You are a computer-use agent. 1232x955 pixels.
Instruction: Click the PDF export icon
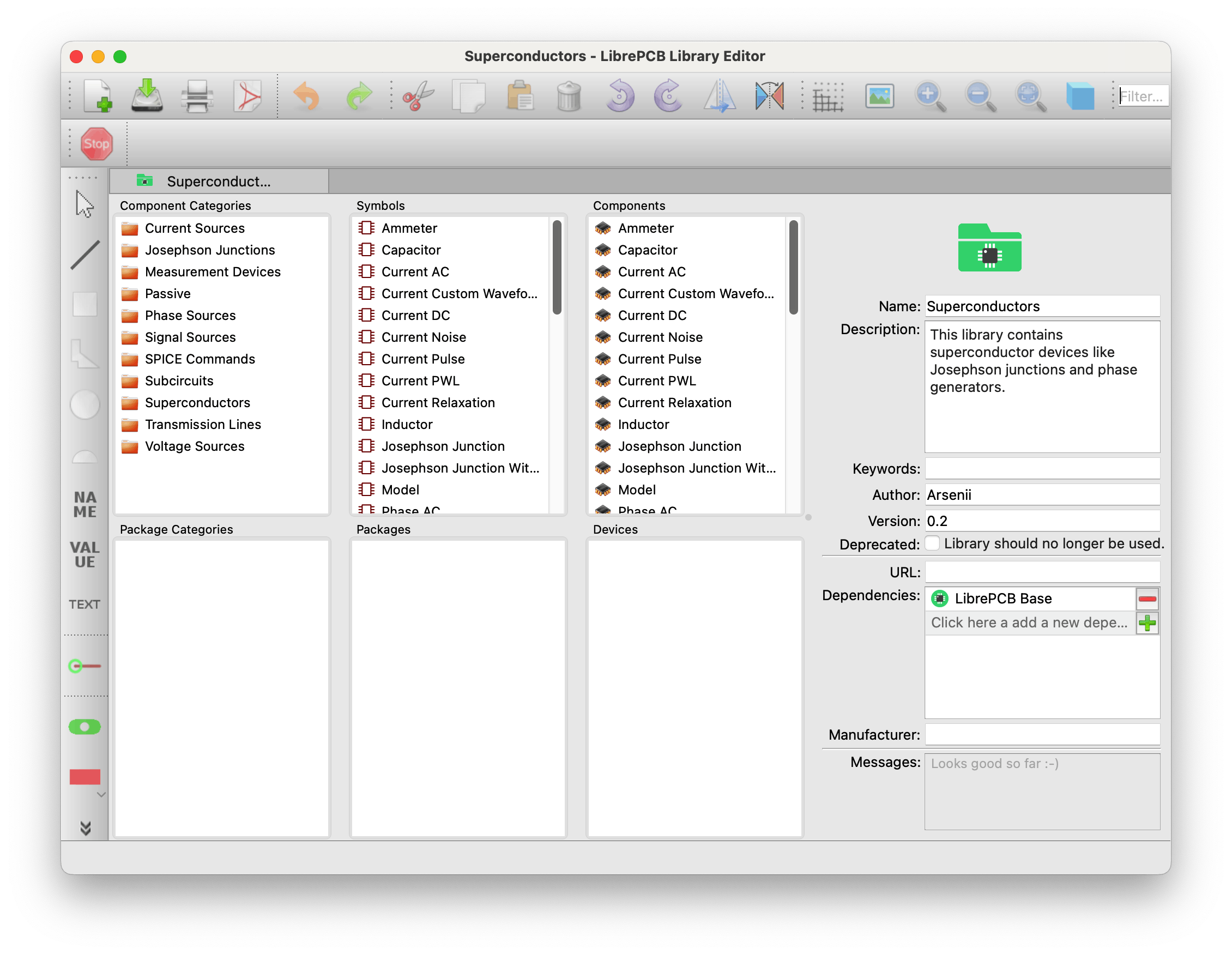point(247,96)
